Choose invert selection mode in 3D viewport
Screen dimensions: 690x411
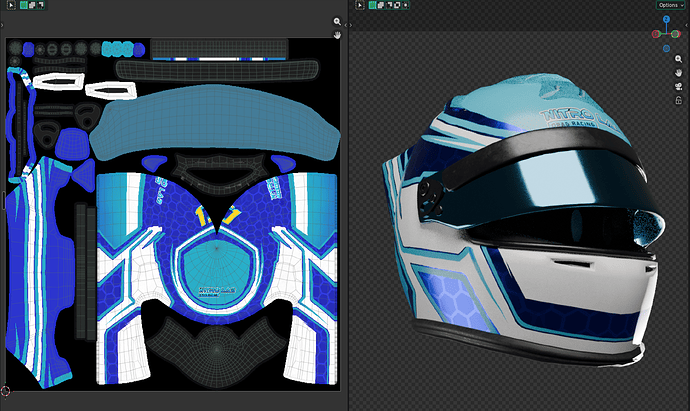tap(397, 5)
